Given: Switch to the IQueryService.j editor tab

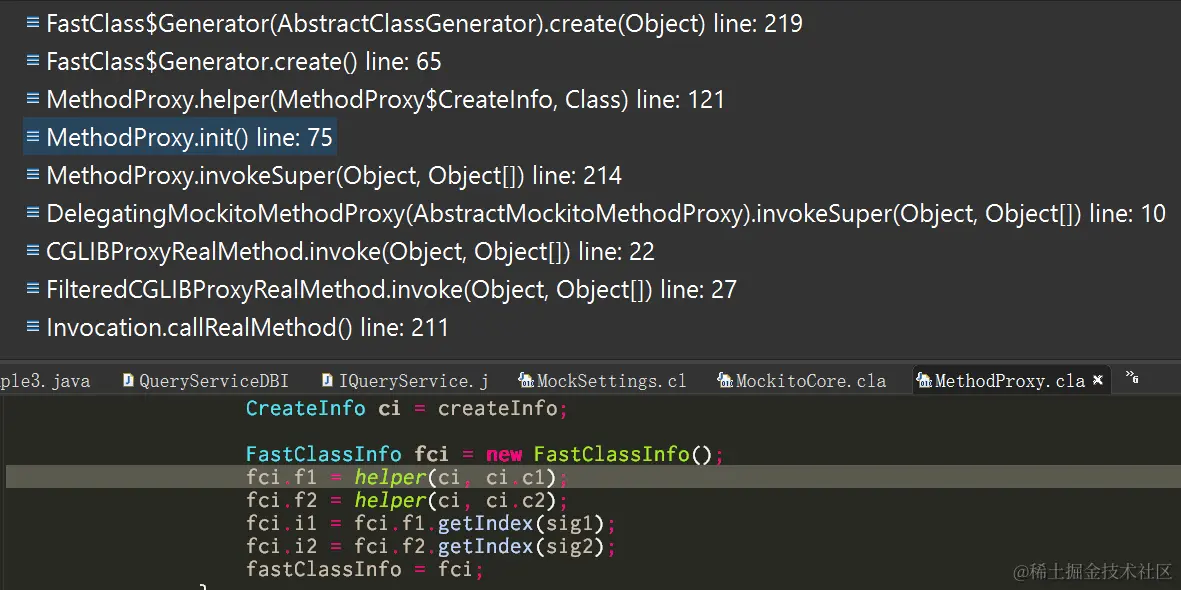Looking at the screenshot, I should coord(405,381).
